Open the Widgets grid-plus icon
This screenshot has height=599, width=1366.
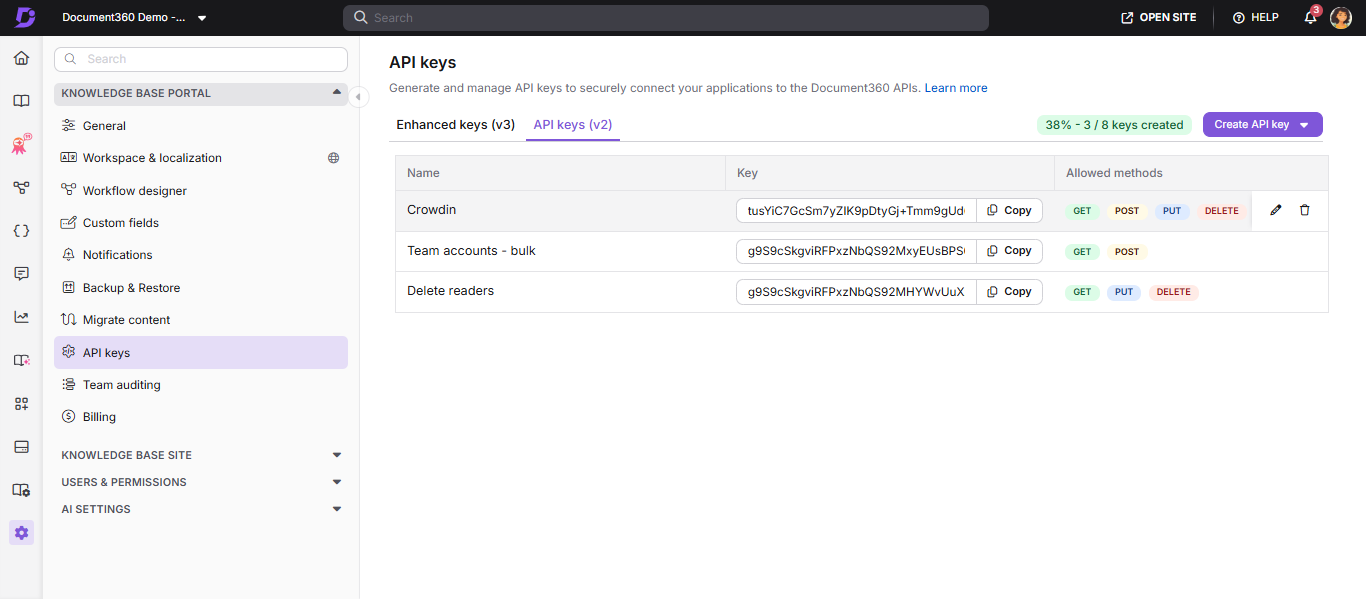[21, 403]
